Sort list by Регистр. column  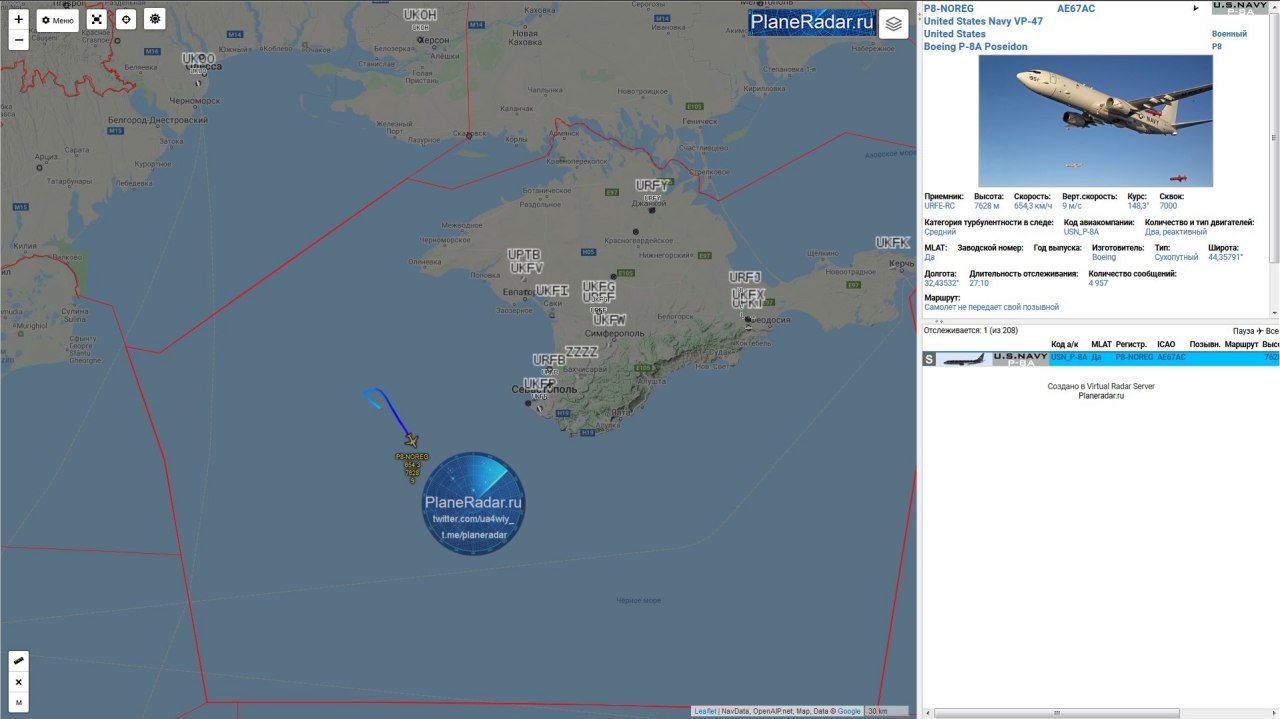coord(1131,344)
